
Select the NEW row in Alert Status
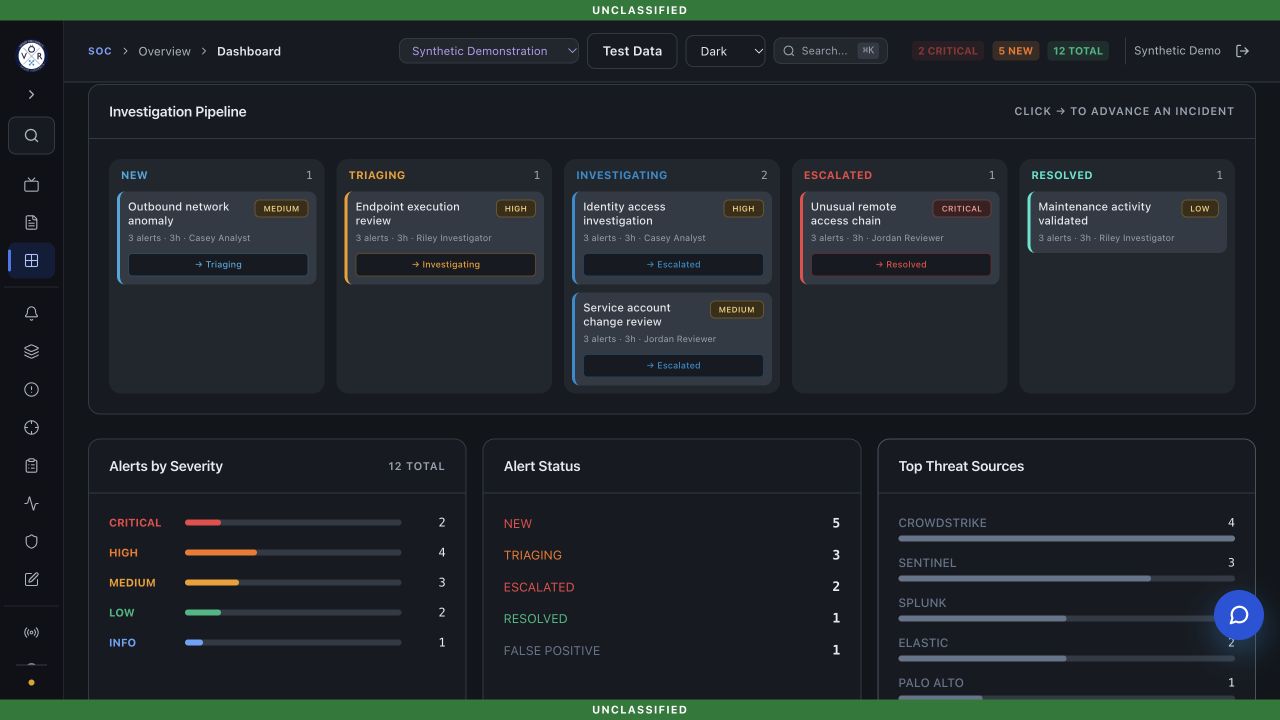(x=672, y=523)
